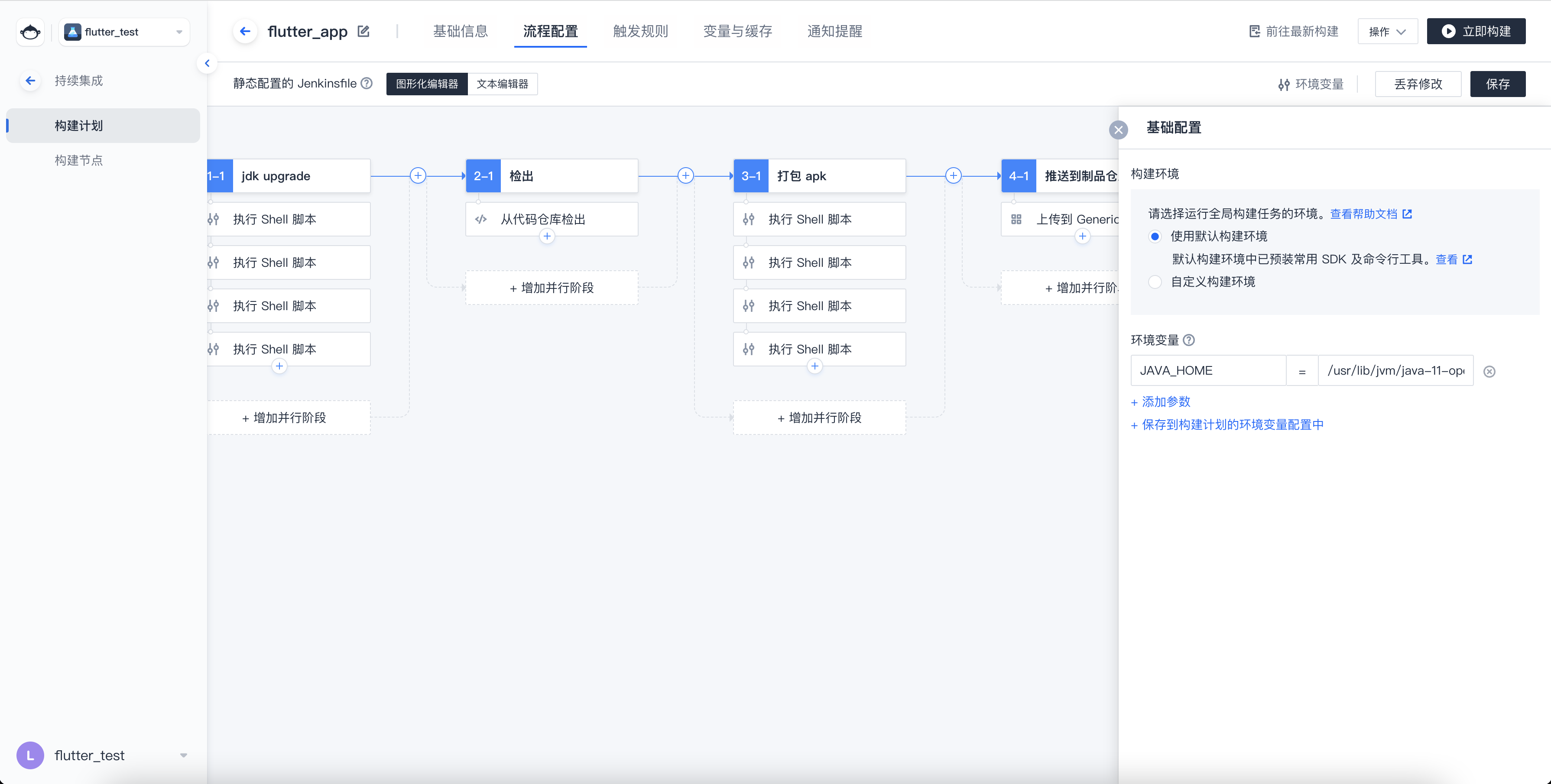
Task: Edit the flutter_app name with pencil icon
Action: click(x=363, y=31)
